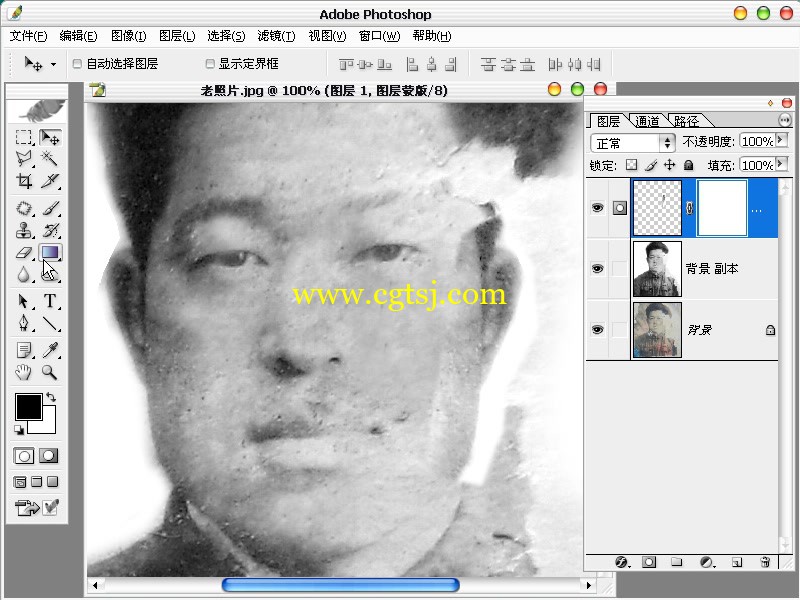Switch to 通道 tab
Screen dimensions: 800x600
(647, 121)
